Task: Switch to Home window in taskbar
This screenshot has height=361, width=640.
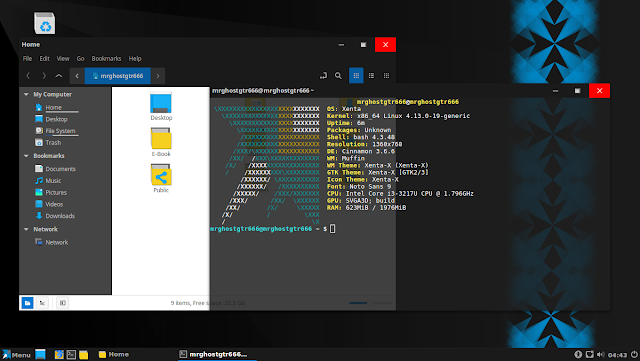Action: (114, 354)
